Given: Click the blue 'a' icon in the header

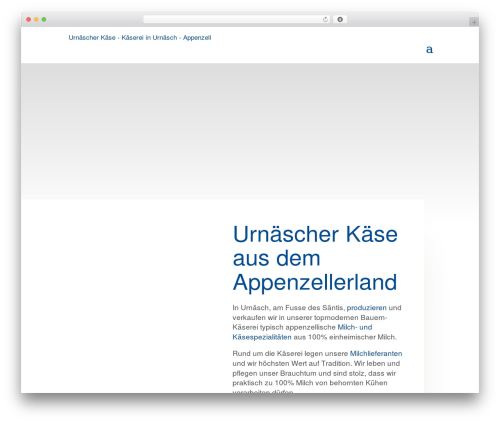Looking at the screenshot, I should (x=429, y=49).
